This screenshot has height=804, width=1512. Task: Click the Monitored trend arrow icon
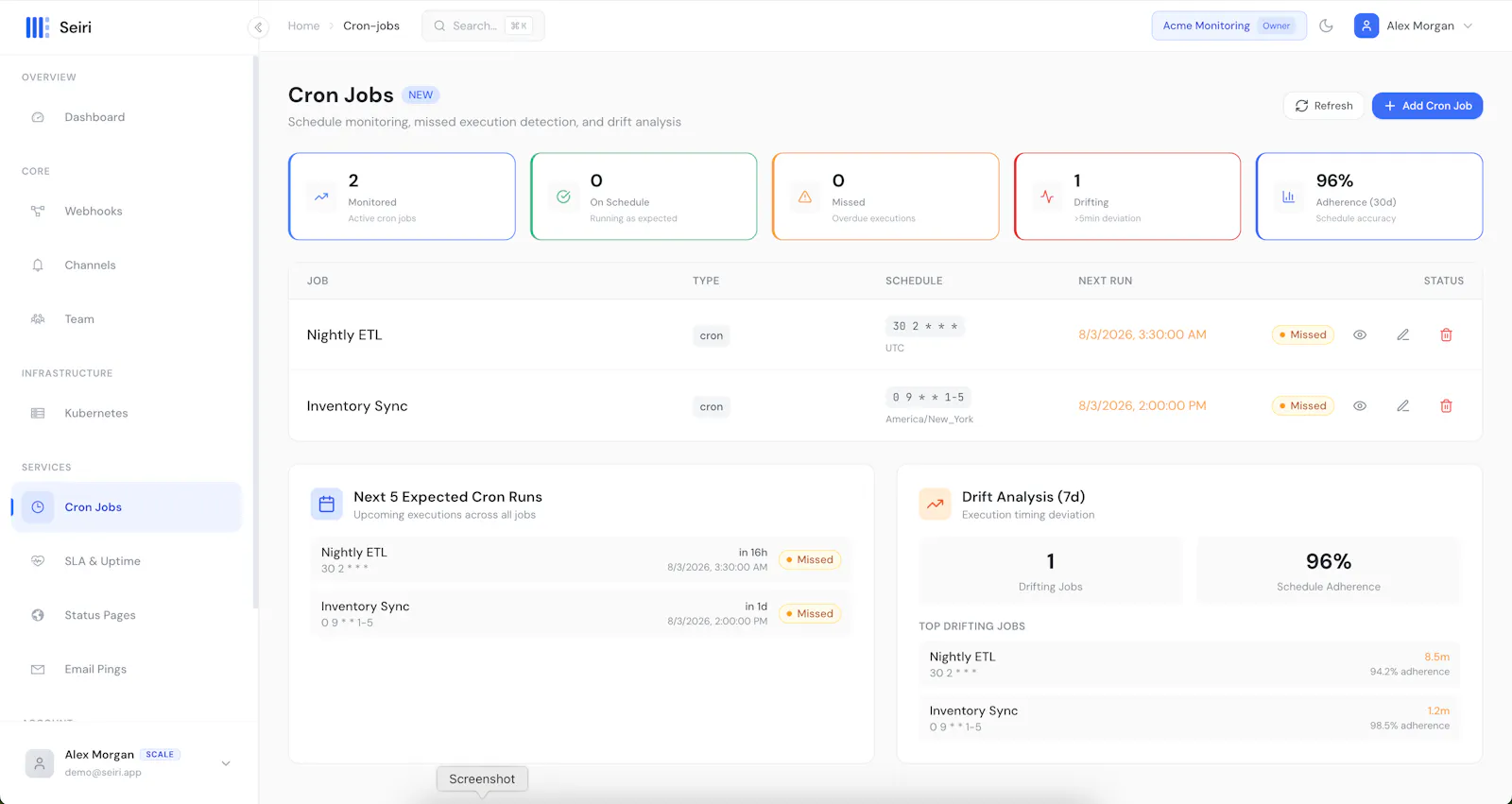tap(321, 197)
